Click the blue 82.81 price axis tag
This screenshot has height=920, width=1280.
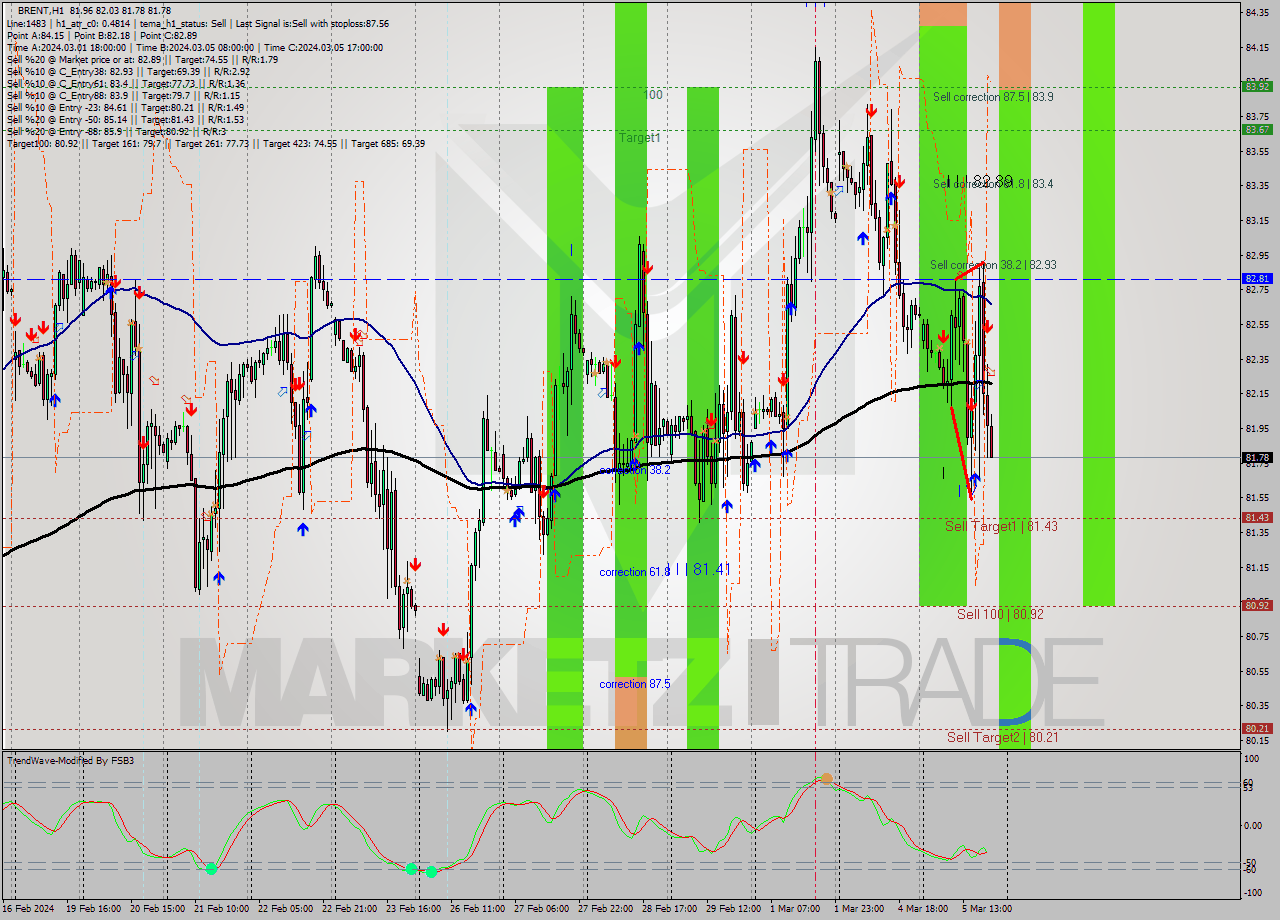point(1257,278)
